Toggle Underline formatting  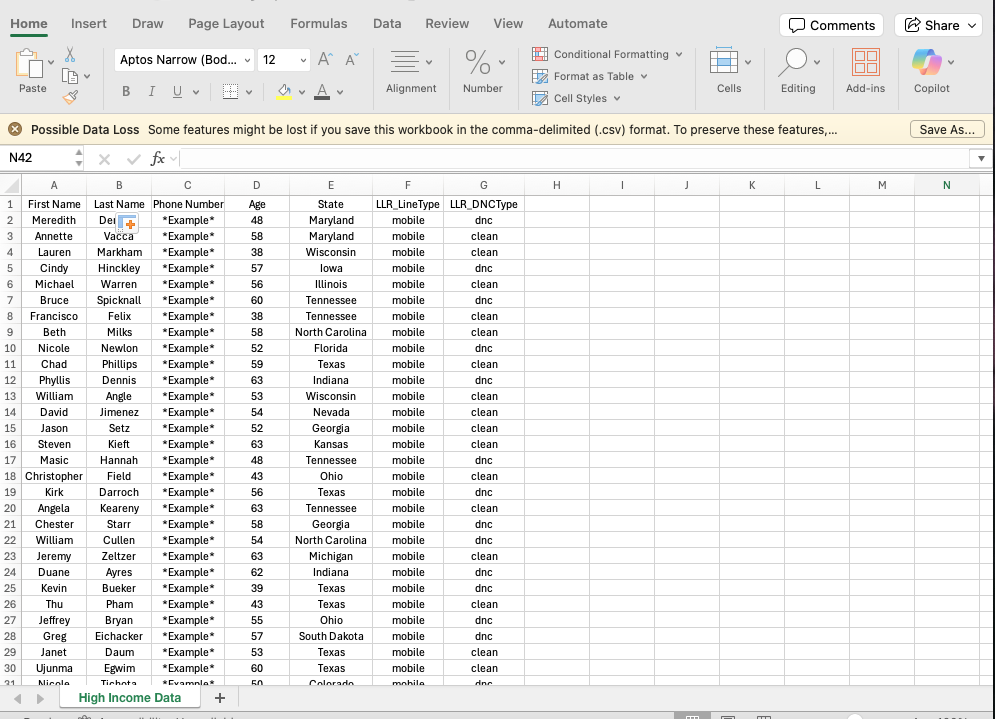click(x=178, y=92)
